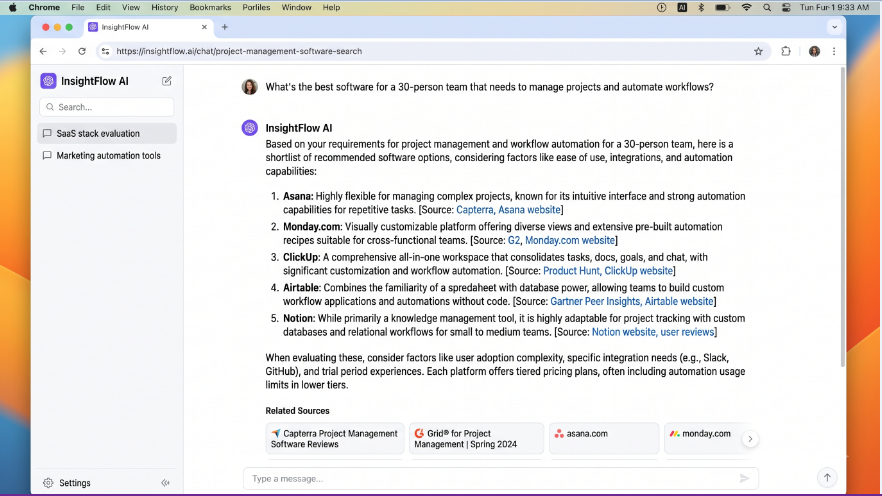
Task: Open the Monday.com website link
Action: point(569,240)
